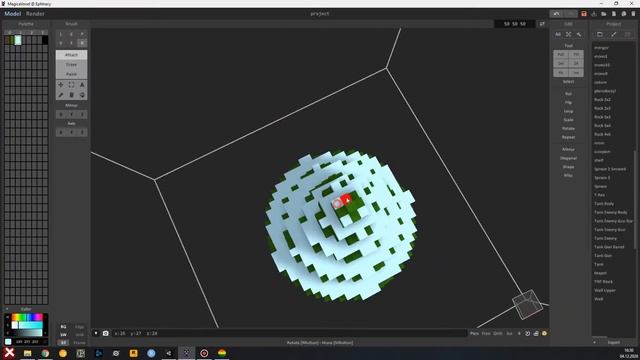Click the Fill tool button
Screen dimensions: 640x360
pos(576,54)
